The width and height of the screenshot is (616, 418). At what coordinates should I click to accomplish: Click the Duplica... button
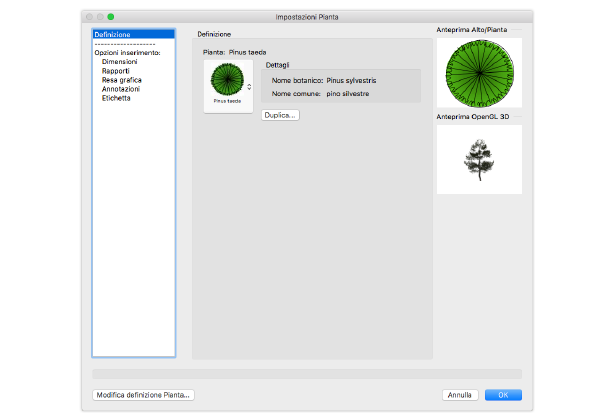coord(280,115)
